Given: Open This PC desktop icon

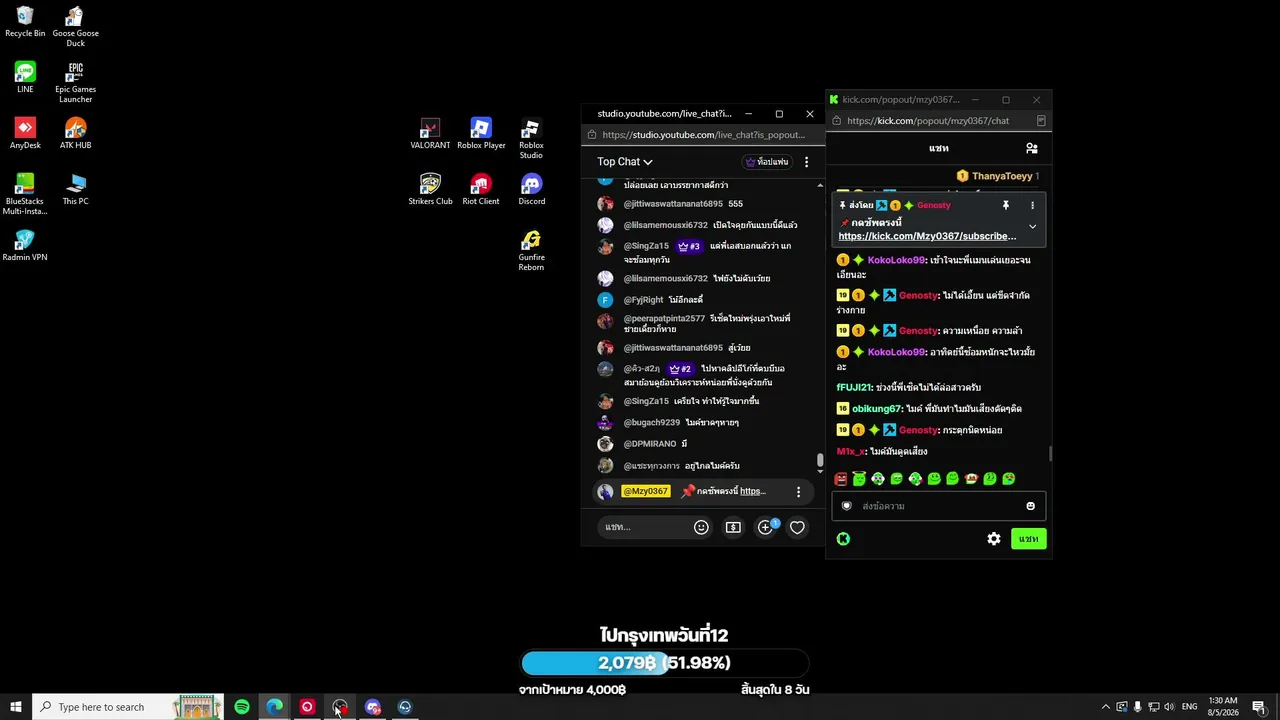Looking at the screenshot, I should tap(75, 190).
